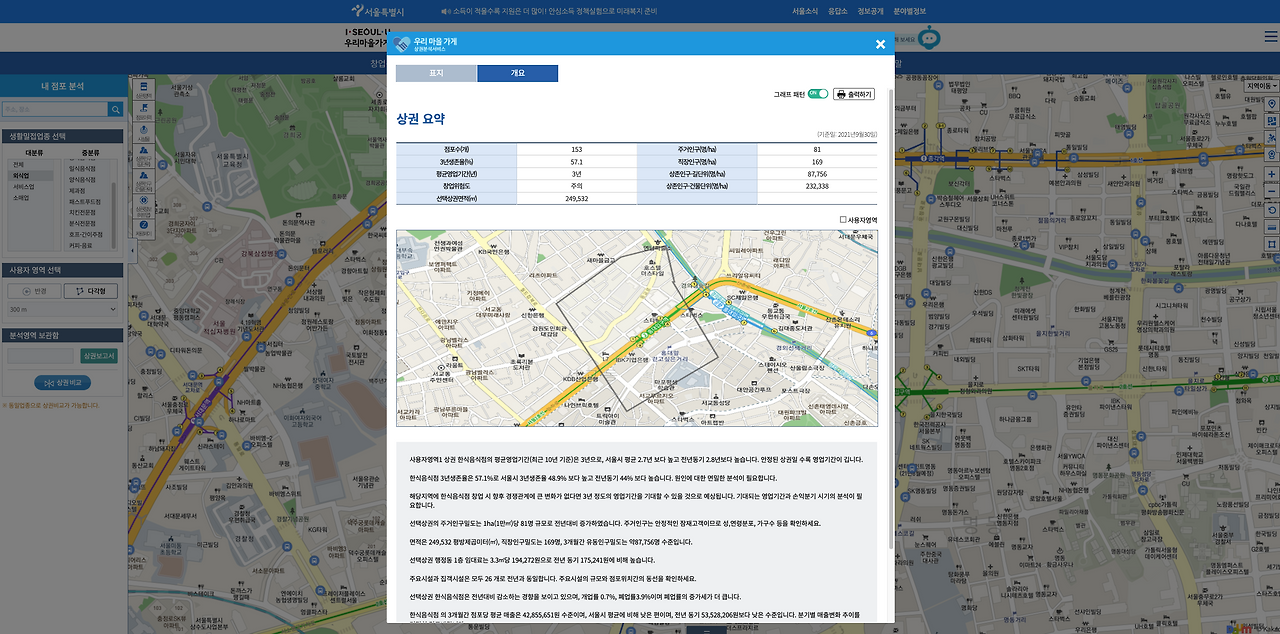Close the 우리 마을 가게 report popup
1280x634 pixels.
(x=880, y=44)
